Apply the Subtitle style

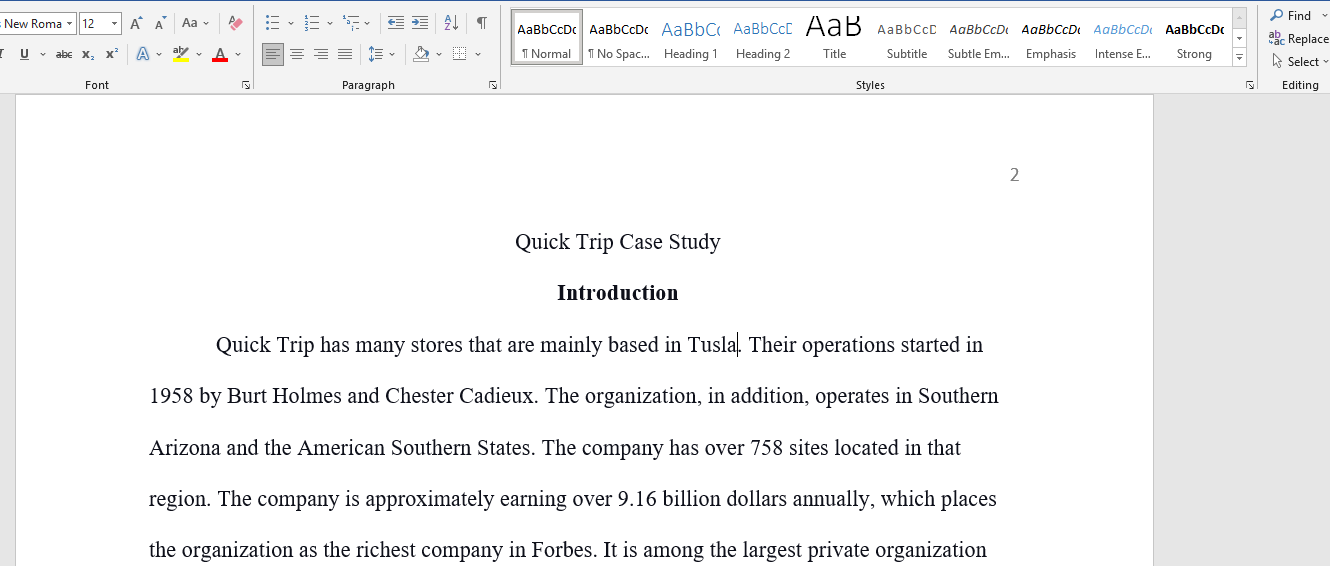(907, 38)
